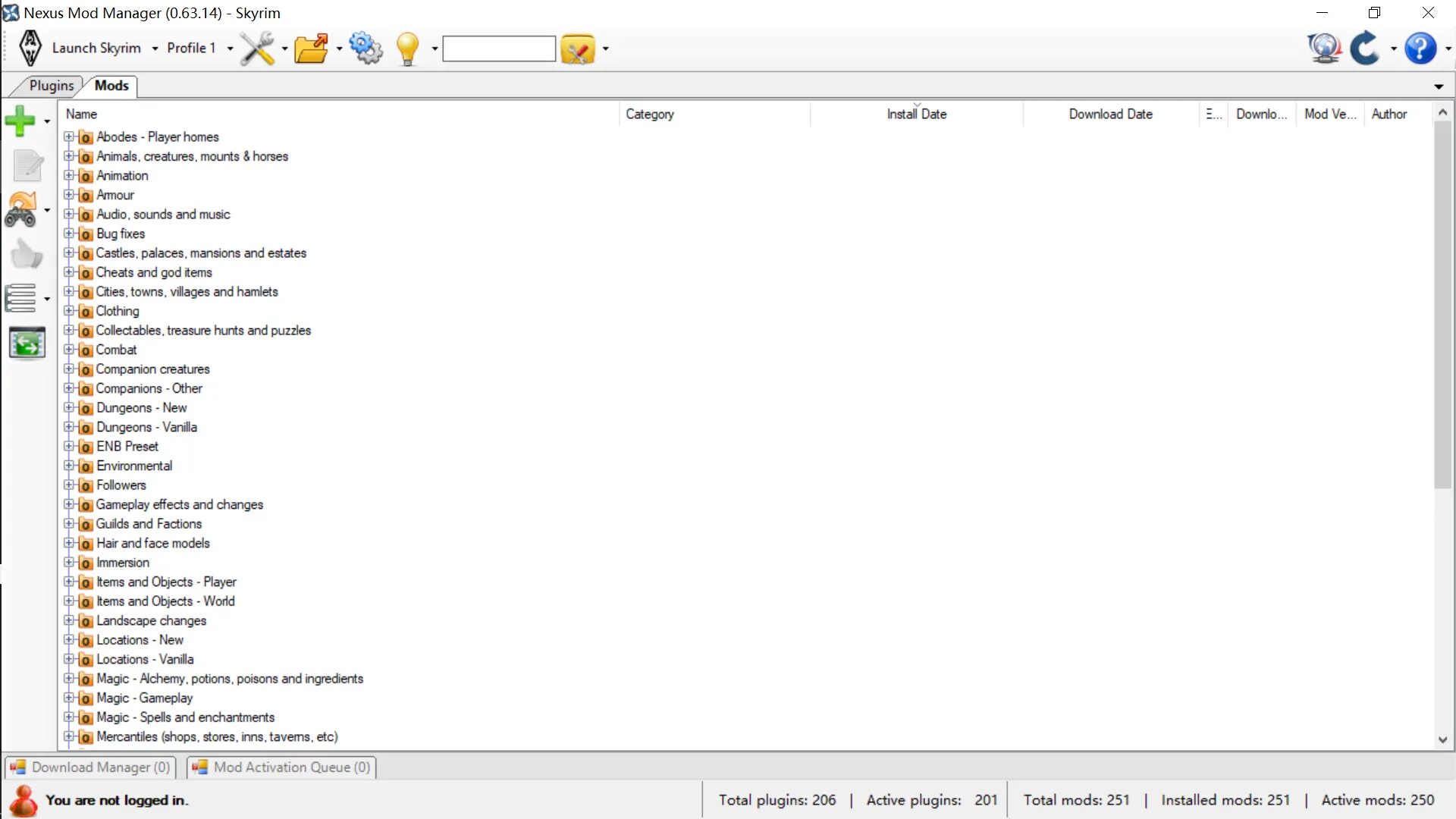Screen dimensions: 1456x819
Task: Click the category list view icon in sidebar
Action: click(20, 298)
